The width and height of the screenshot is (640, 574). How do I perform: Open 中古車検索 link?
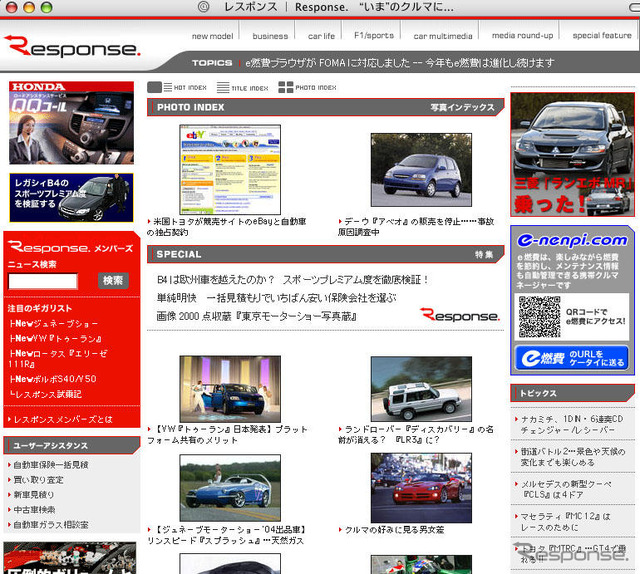(x=32, y=510)
